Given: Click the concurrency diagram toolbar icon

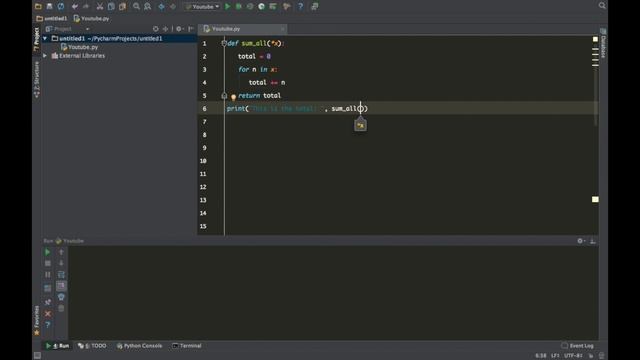Looking at the screenshot, I should 273,6.
